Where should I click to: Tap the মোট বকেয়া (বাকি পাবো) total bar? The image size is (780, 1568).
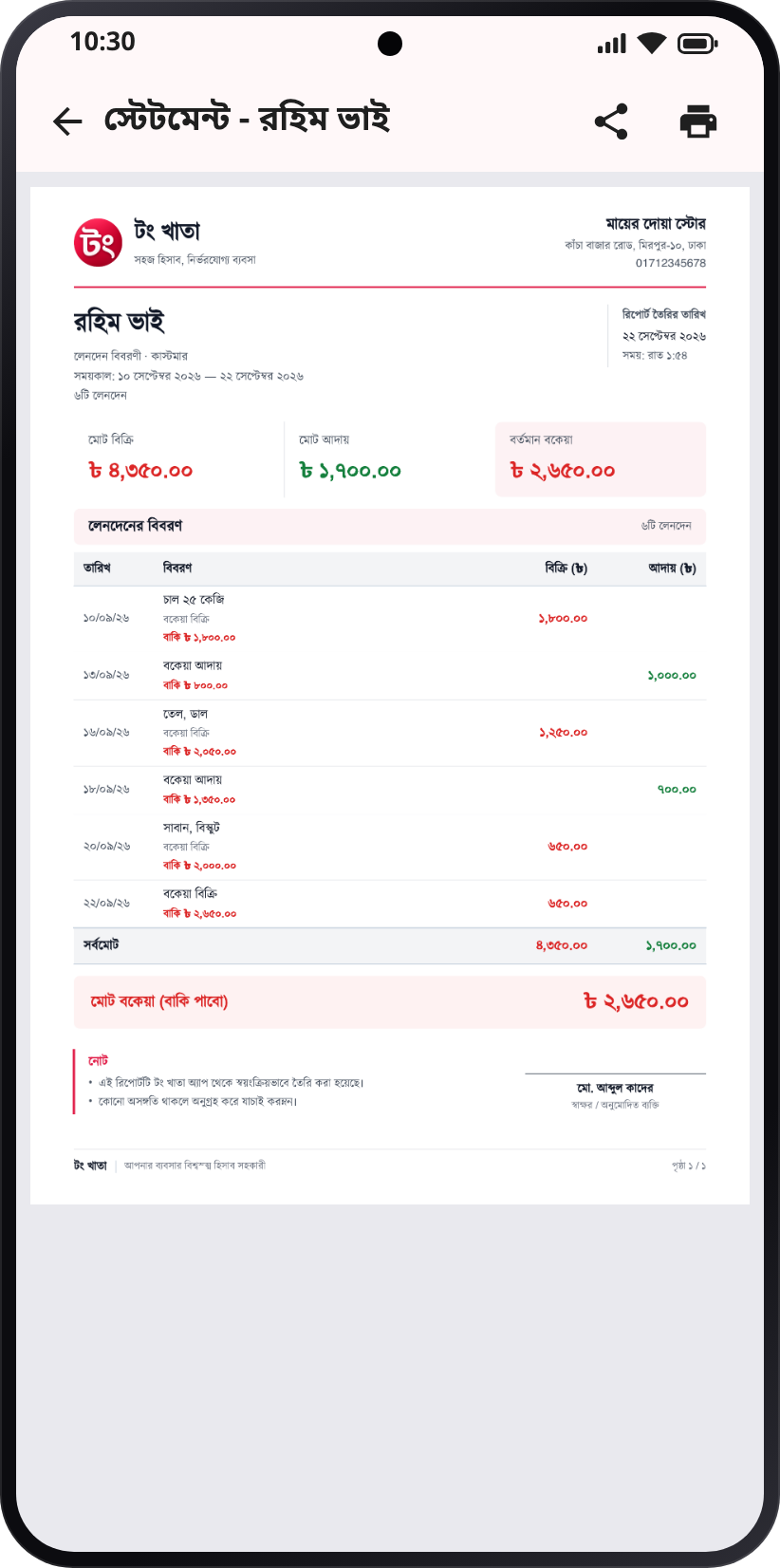coord(390,1001)
